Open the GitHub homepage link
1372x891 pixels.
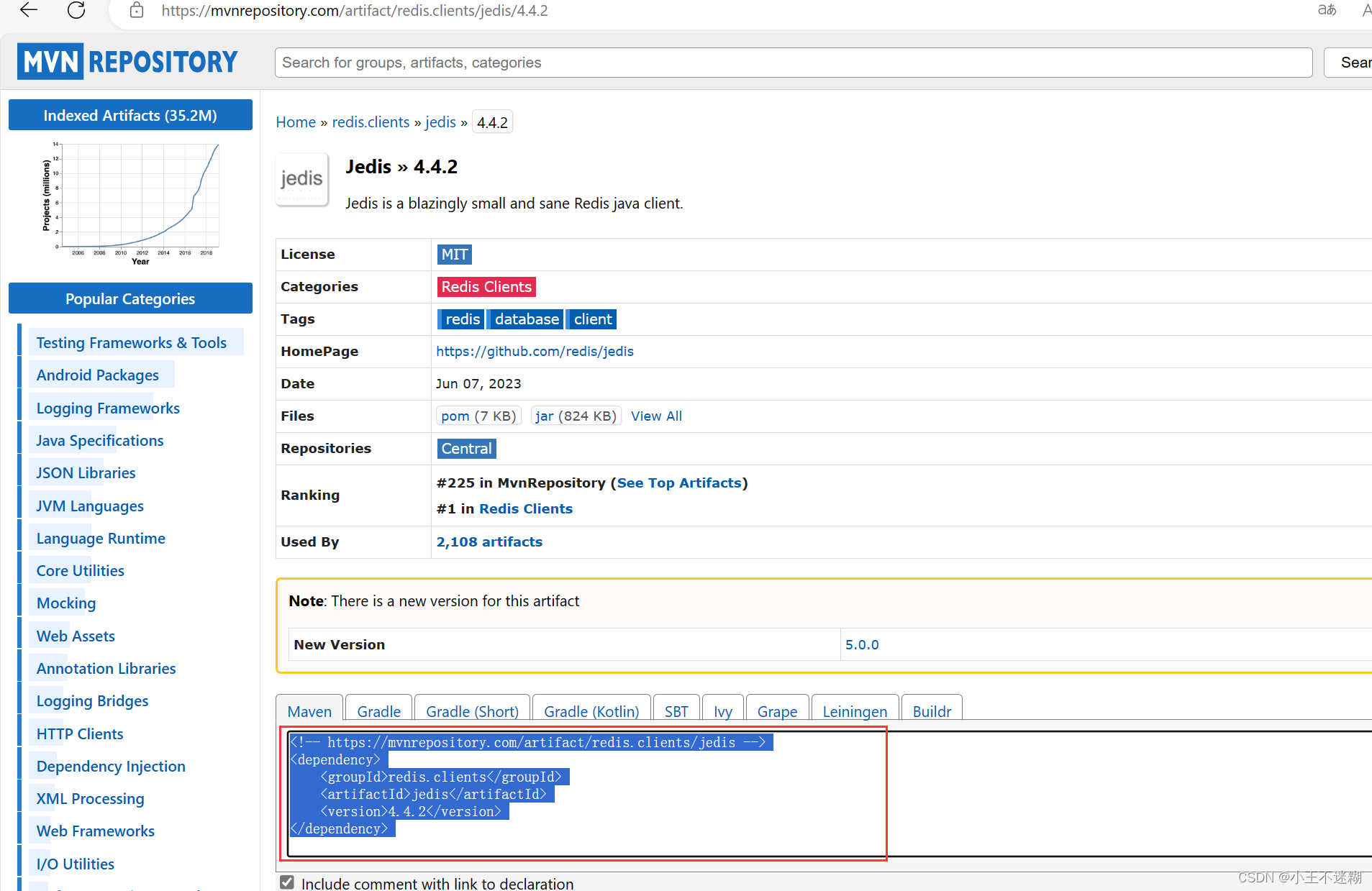pos(535,351)
